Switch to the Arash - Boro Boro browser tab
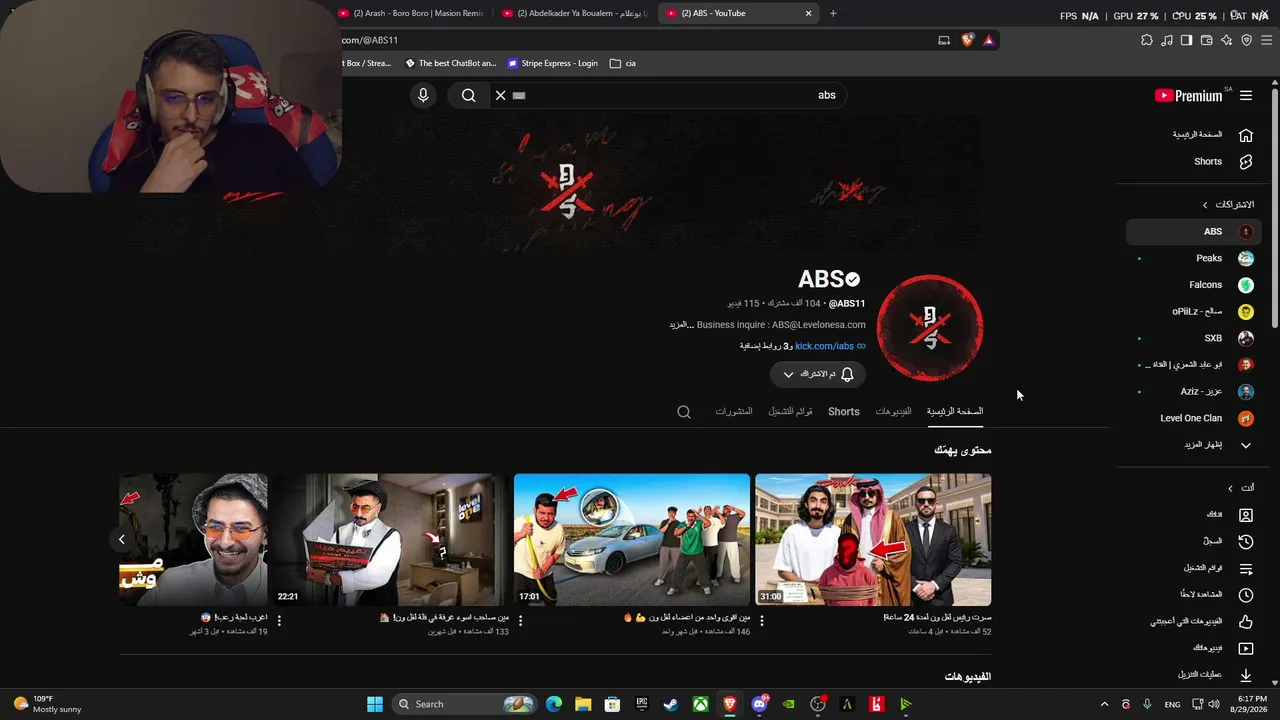The height and width of the screenshot is (720, 1280). (x=412, y=13)
